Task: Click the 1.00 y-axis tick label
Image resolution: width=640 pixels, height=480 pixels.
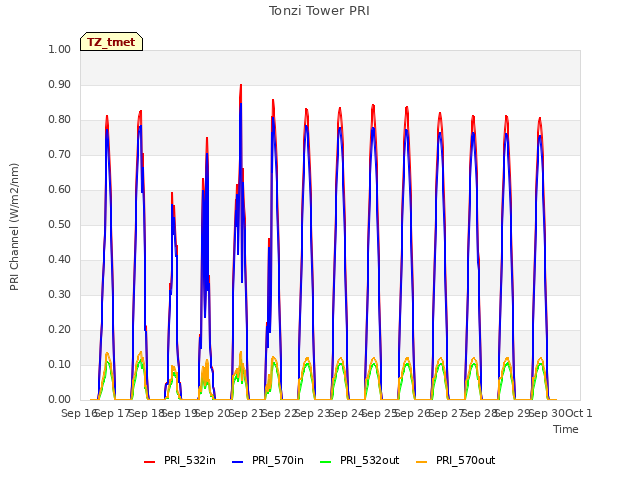Action: coord(60,49)
